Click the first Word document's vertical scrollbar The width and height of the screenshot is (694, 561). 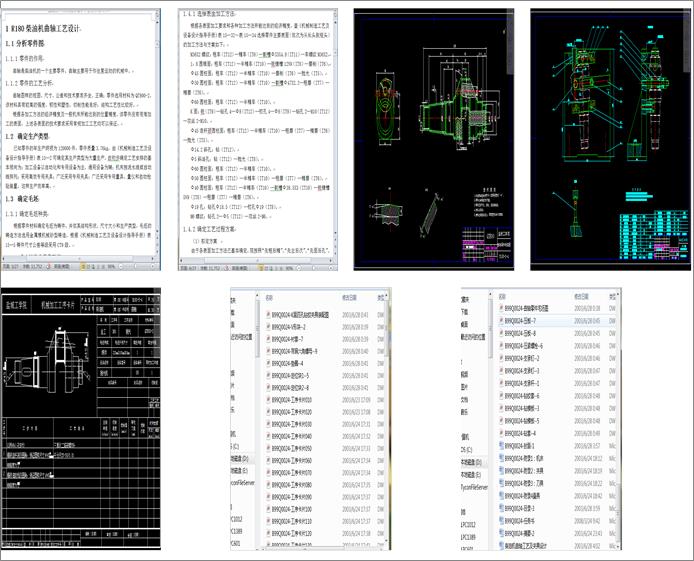point(157,133)
